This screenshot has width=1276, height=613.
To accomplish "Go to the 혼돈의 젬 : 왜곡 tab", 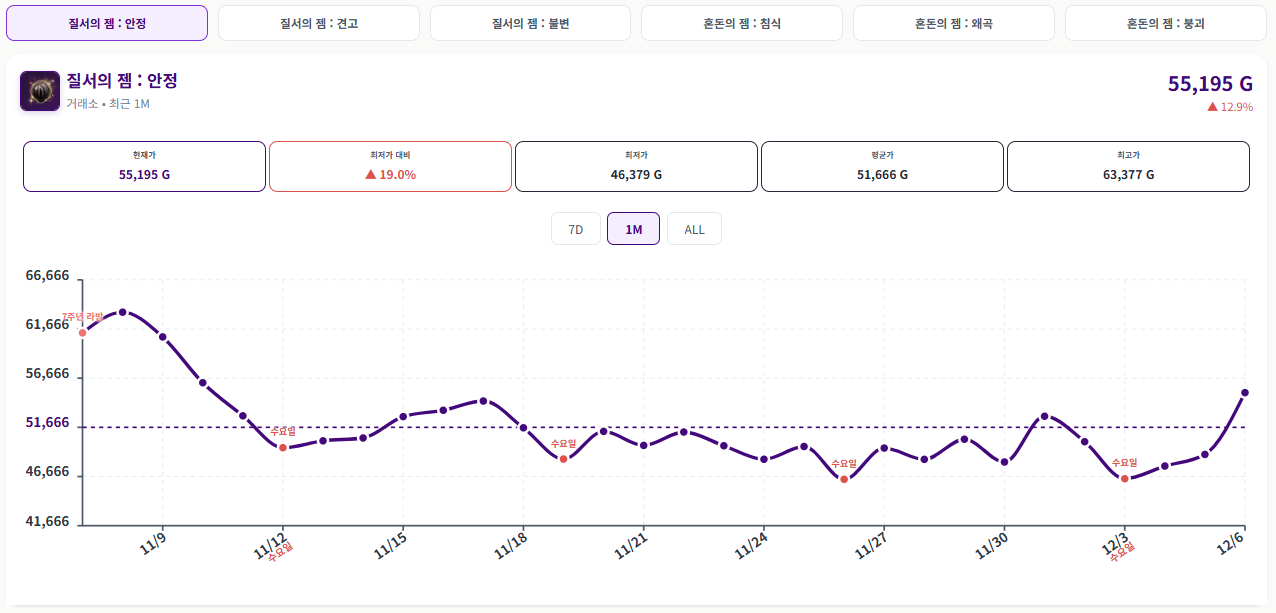I will coord(953,23).
